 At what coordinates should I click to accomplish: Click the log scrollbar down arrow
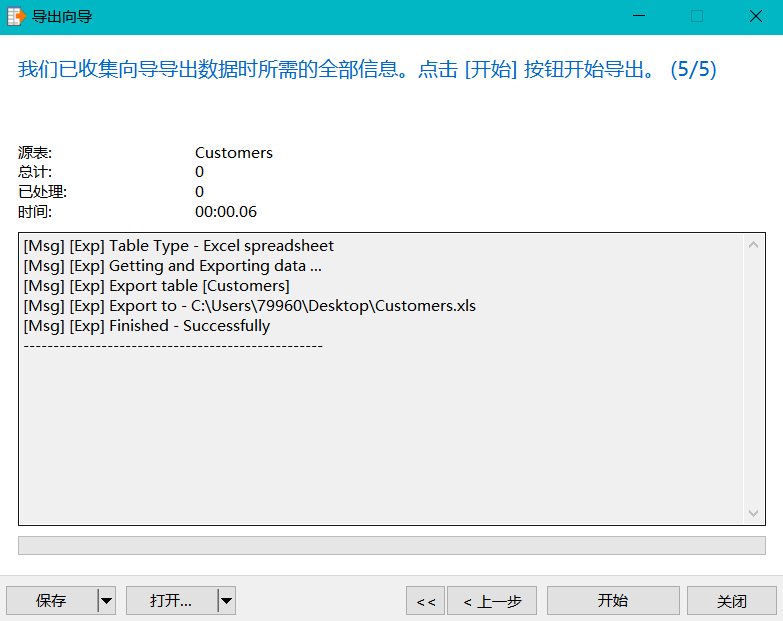click(754, 513)
